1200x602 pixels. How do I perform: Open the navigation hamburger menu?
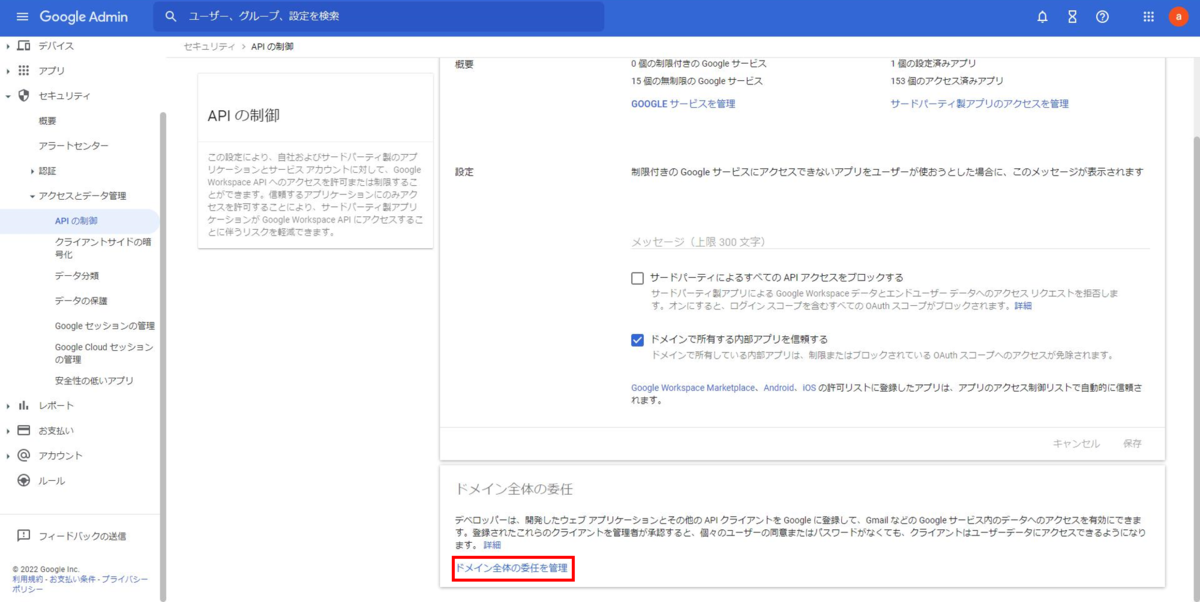pos(22,16)
